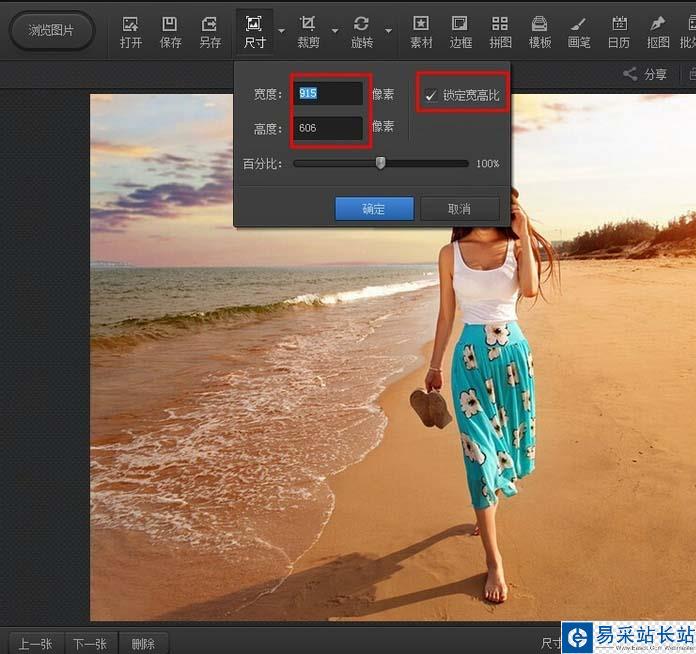
Task: Click the 保存 (Save) icon
Action: coord(170,31)
